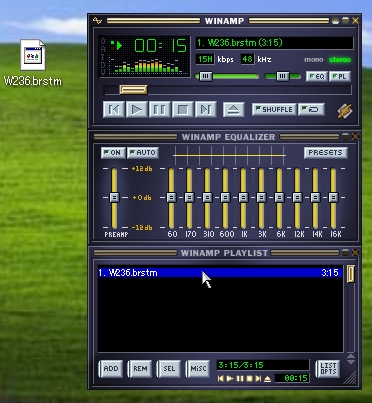Click the 310 Hz band slider handle
This screenshot has width=372, height=403.
207,197
